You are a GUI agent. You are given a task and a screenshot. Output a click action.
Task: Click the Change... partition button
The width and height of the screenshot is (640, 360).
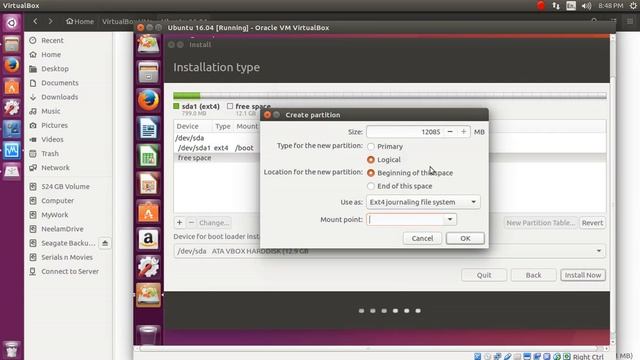pos(214,222)
